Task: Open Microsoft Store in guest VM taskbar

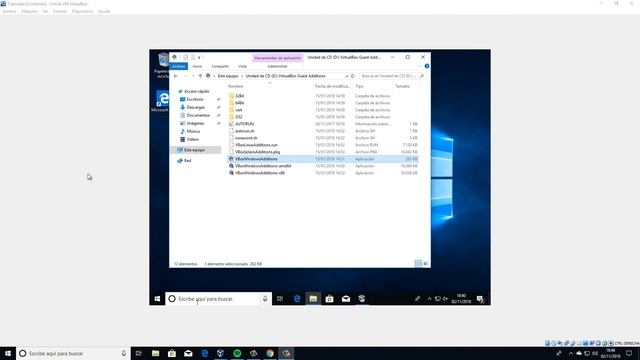Action: click(x=329, y=299)
